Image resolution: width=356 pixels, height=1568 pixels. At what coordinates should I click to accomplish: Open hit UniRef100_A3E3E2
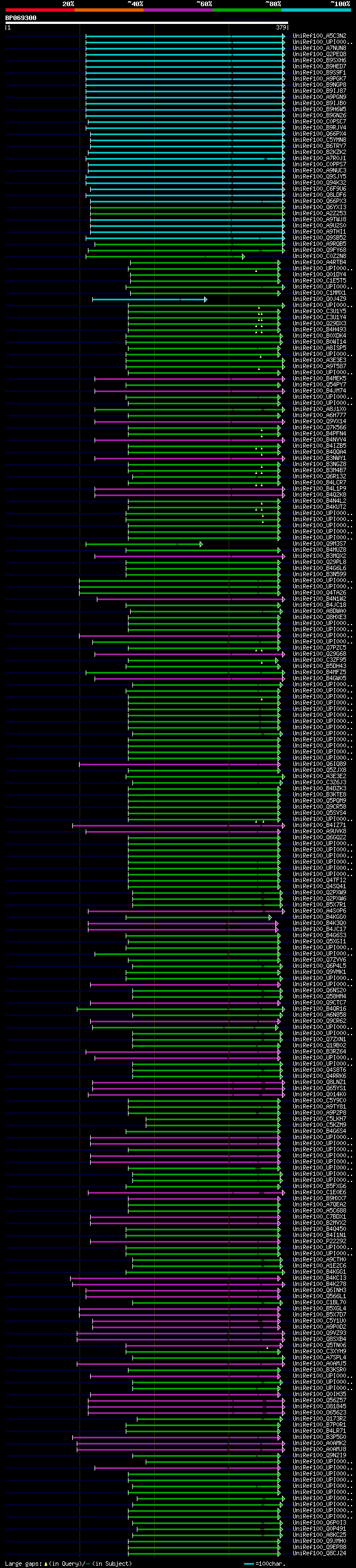point(319,776)
